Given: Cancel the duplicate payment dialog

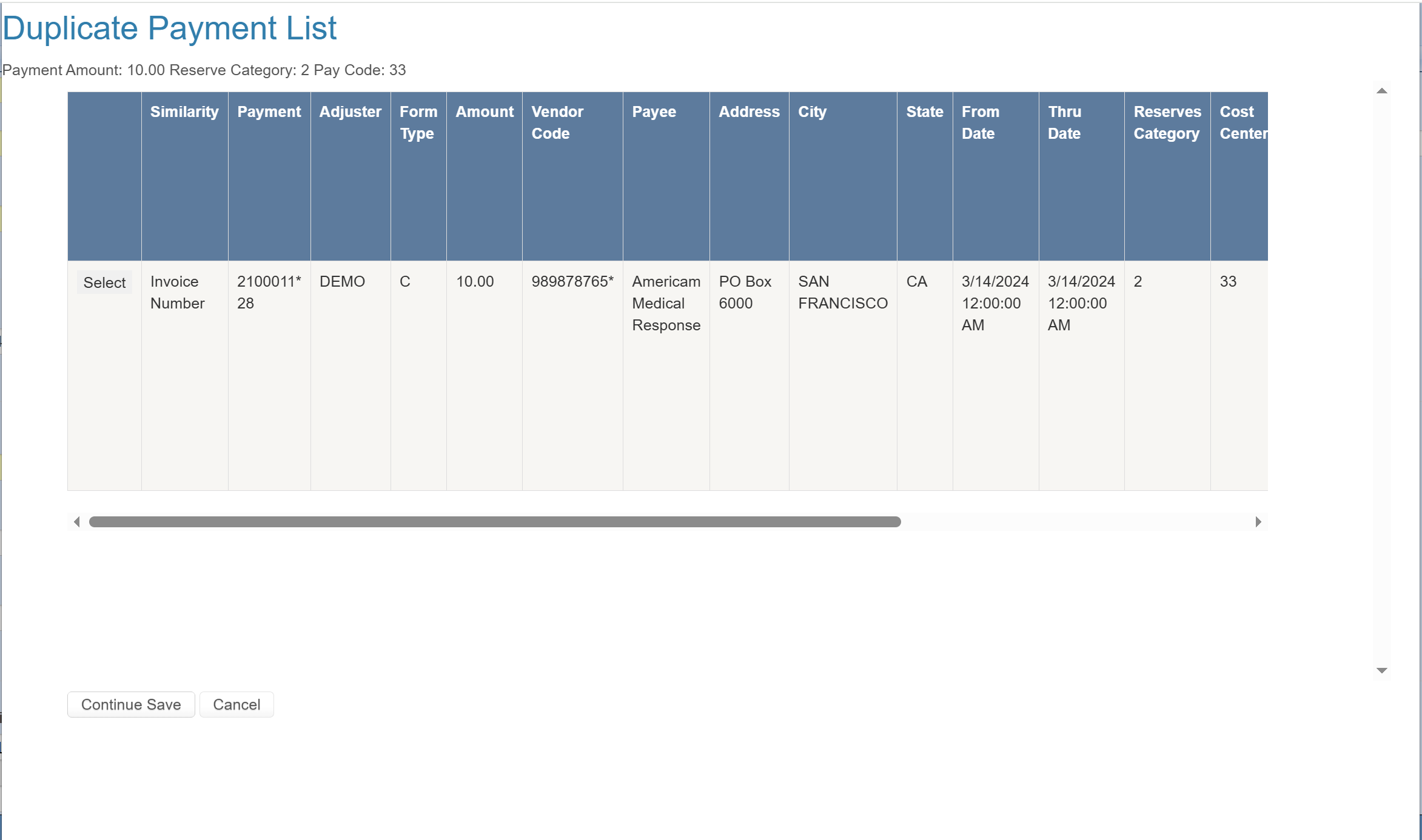Looking at the screenshot, I should (x=236, y=704).
